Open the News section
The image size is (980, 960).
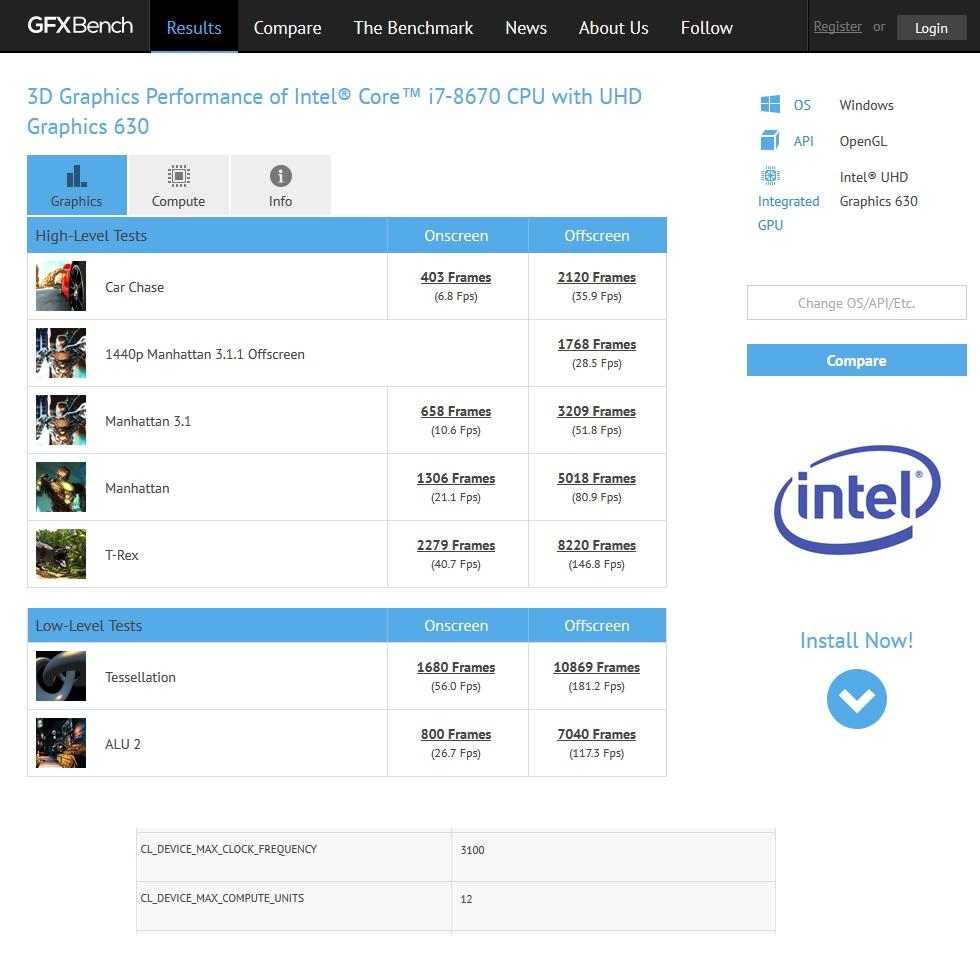pos(526,28)
